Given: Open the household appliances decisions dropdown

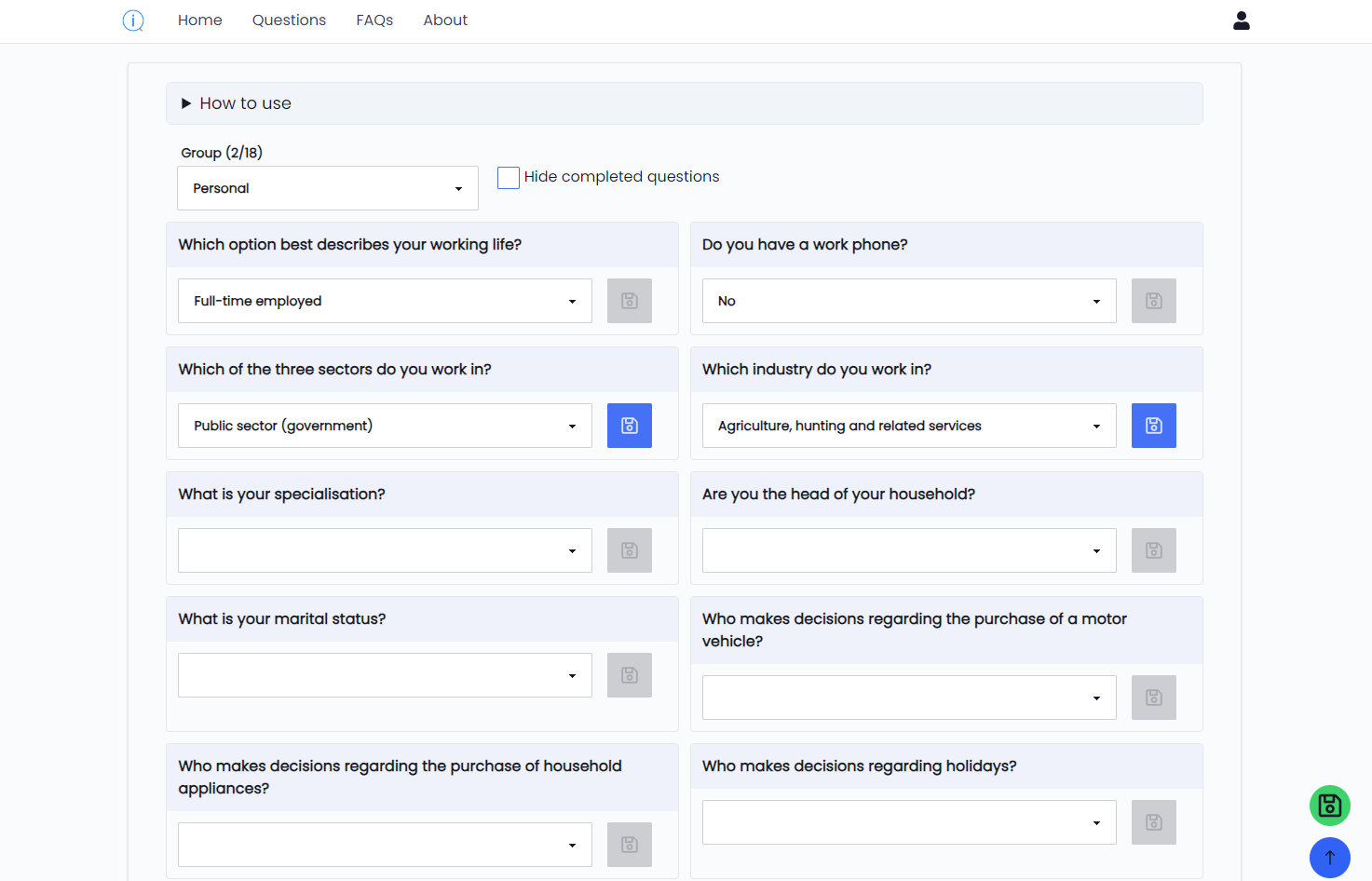Looking at the screenshot, I should pos(385,845).
